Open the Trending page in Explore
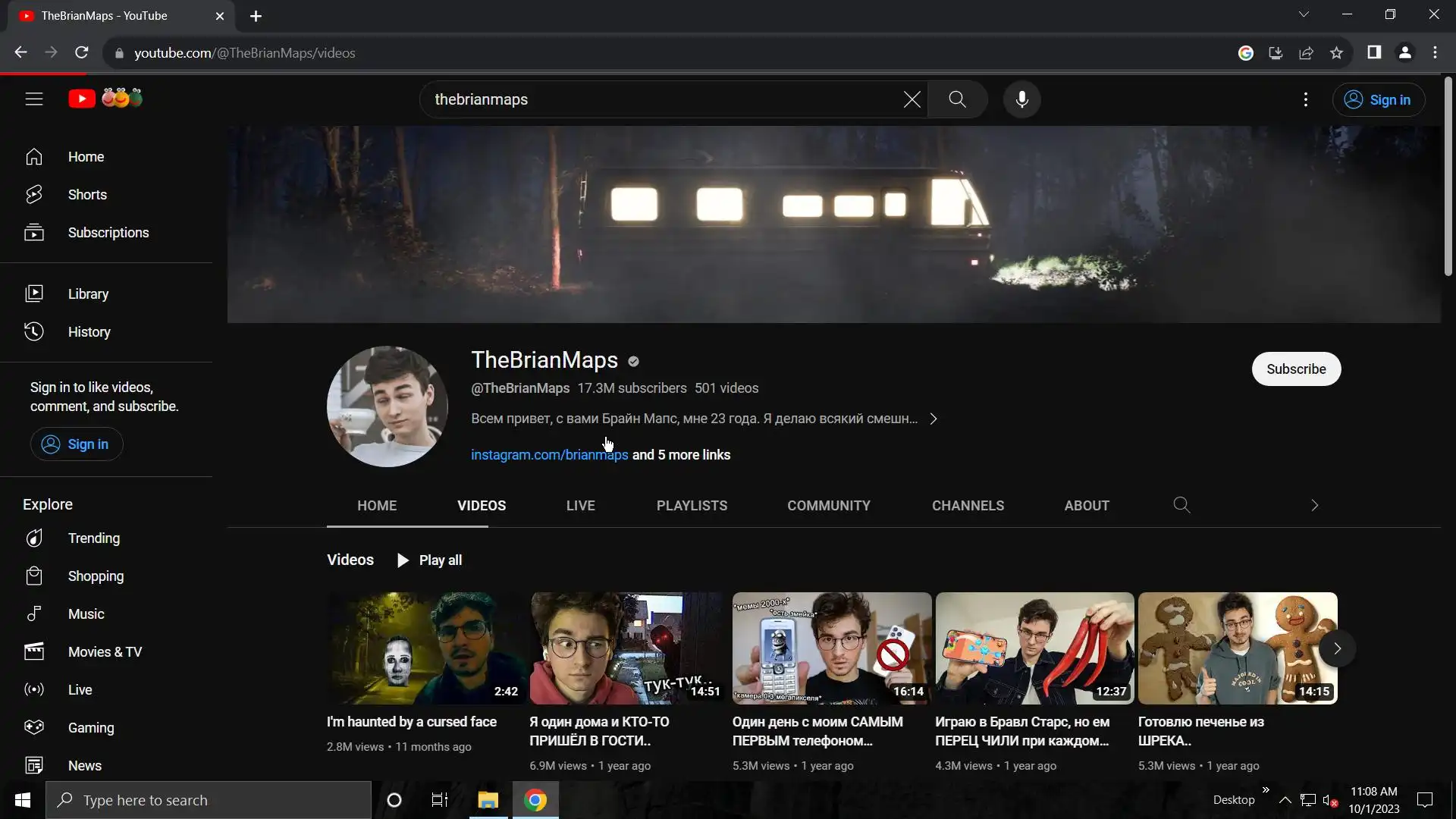The width and height of the screenshot is (1456, 819). (93, 538)
